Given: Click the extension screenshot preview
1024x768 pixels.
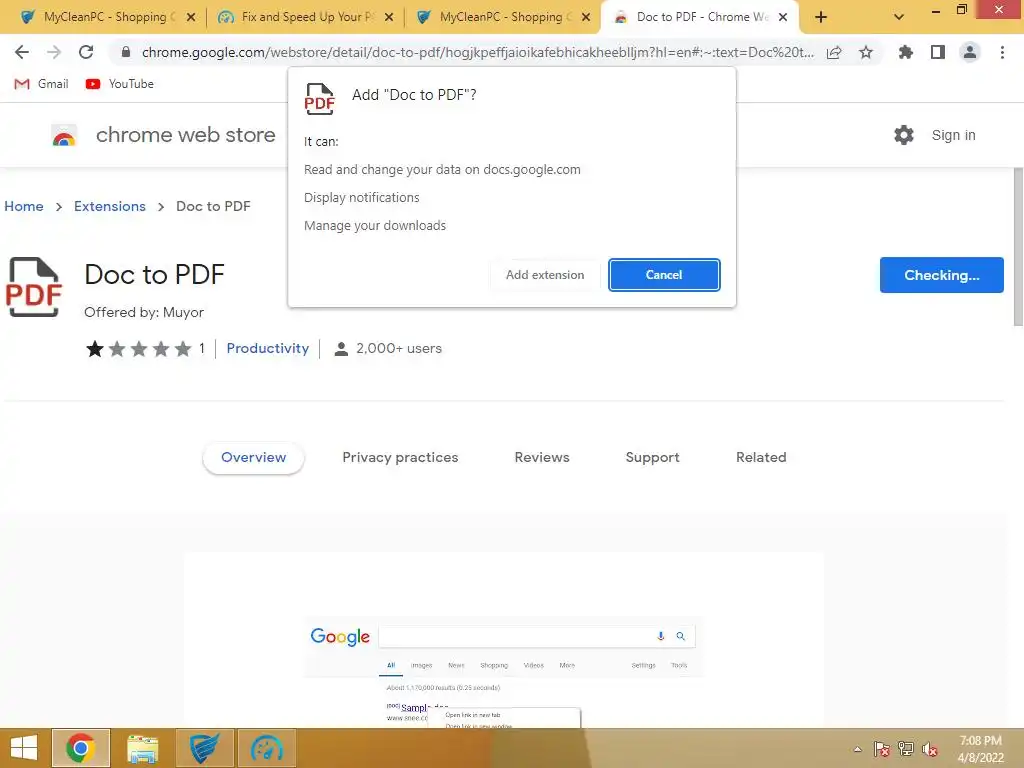Looking at the screenshot, I should click(x=504, y=640).
